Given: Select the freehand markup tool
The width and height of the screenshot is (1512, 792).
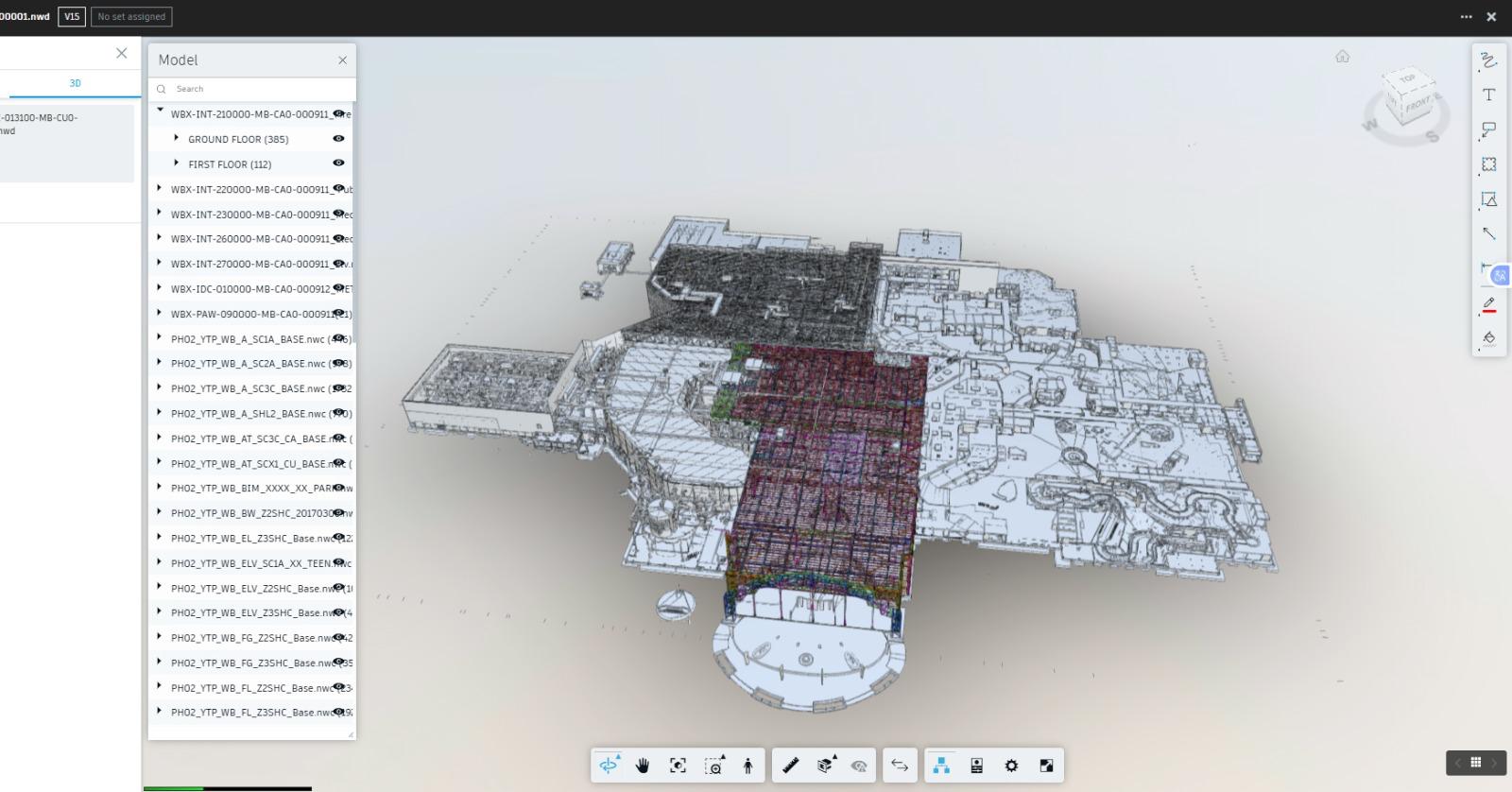Looking at the screenshot, I should pyautogui.click(x=1488, y=60).
